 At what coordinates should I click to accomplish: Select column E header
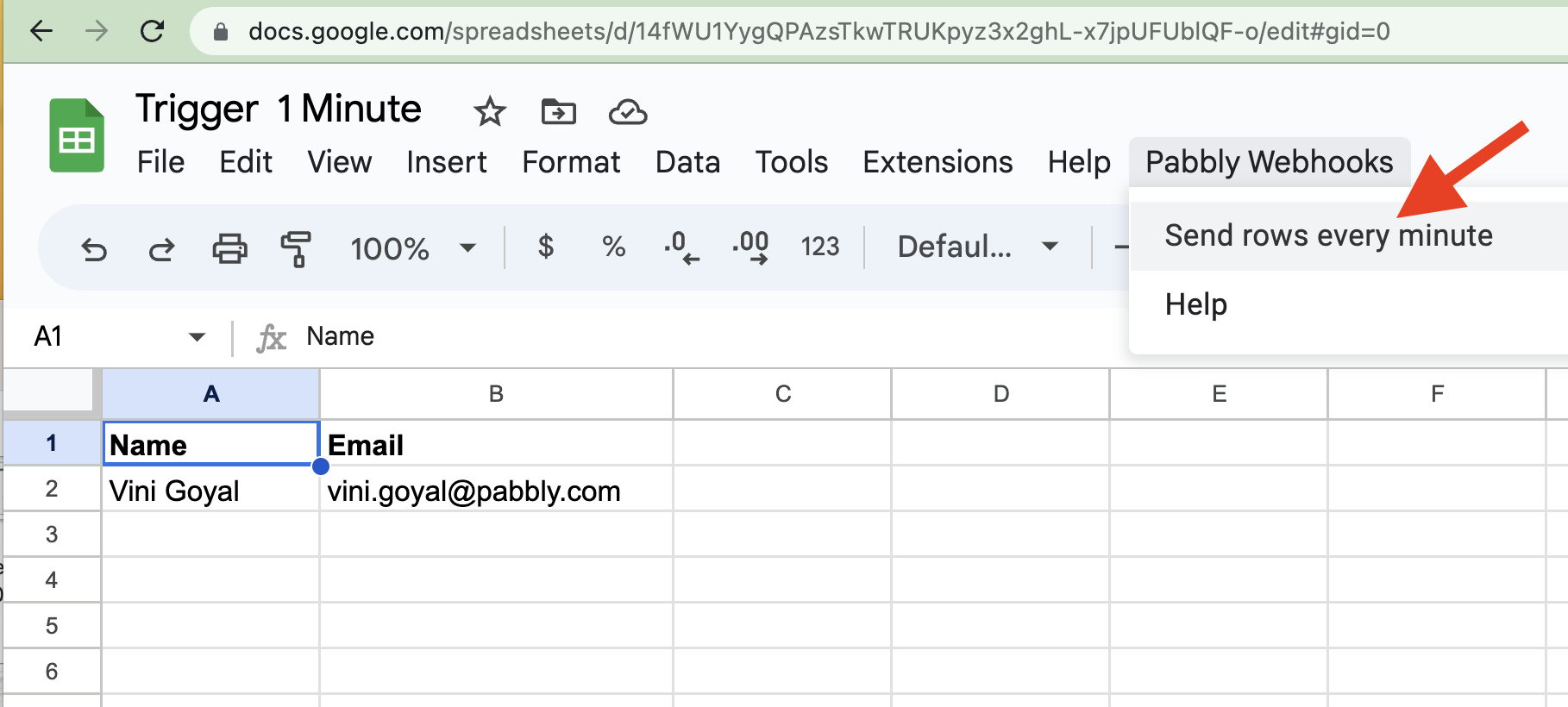[x=1220, y=394]
